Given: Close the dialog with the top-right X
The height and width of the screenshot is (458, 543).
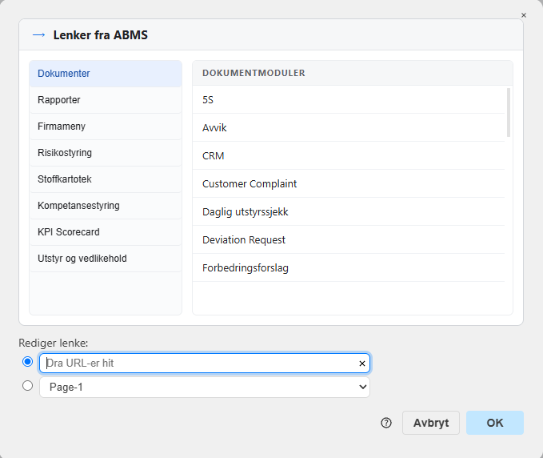Looking at the screenshot, I should pos(523,15).
